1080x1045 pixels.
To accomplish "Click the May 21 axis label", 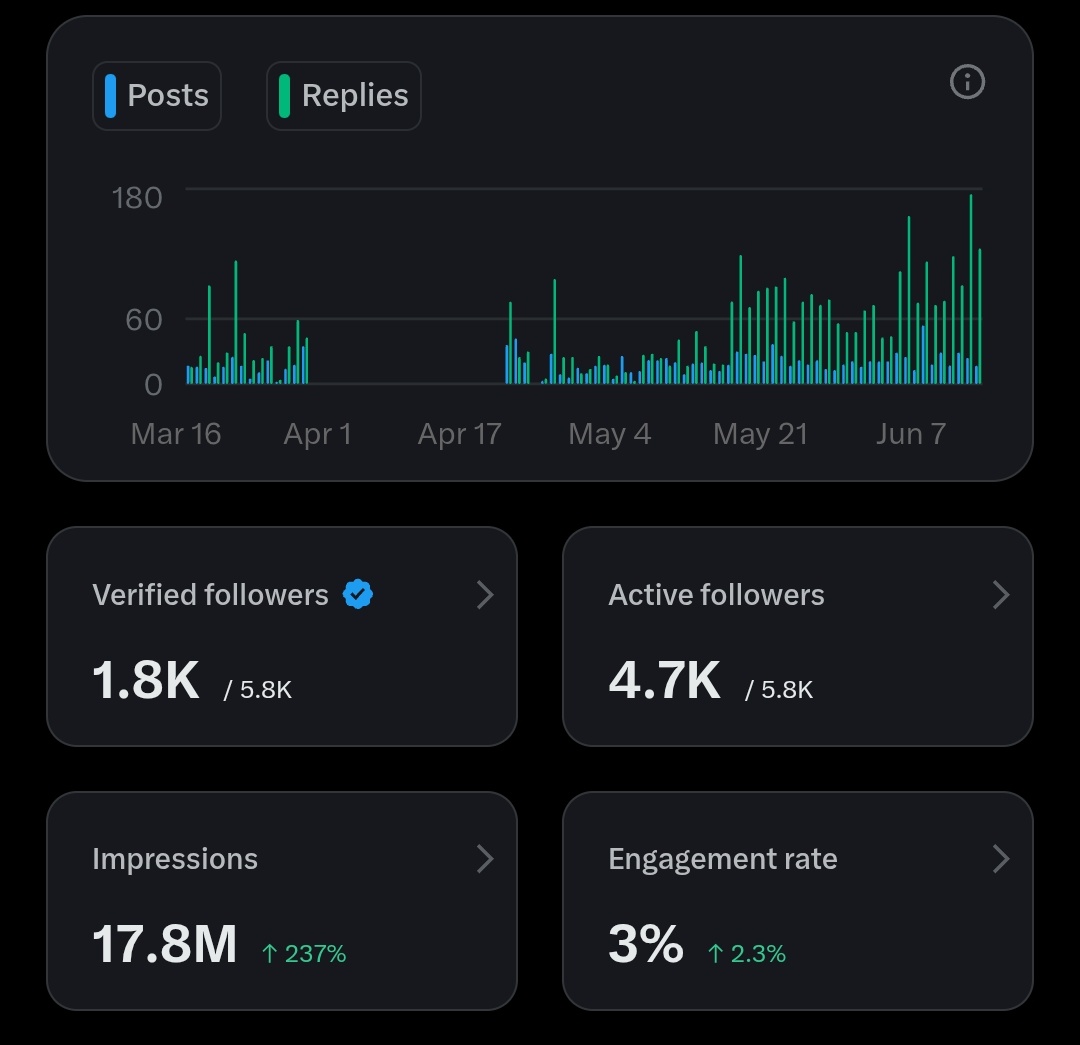I will click(760, 434).
